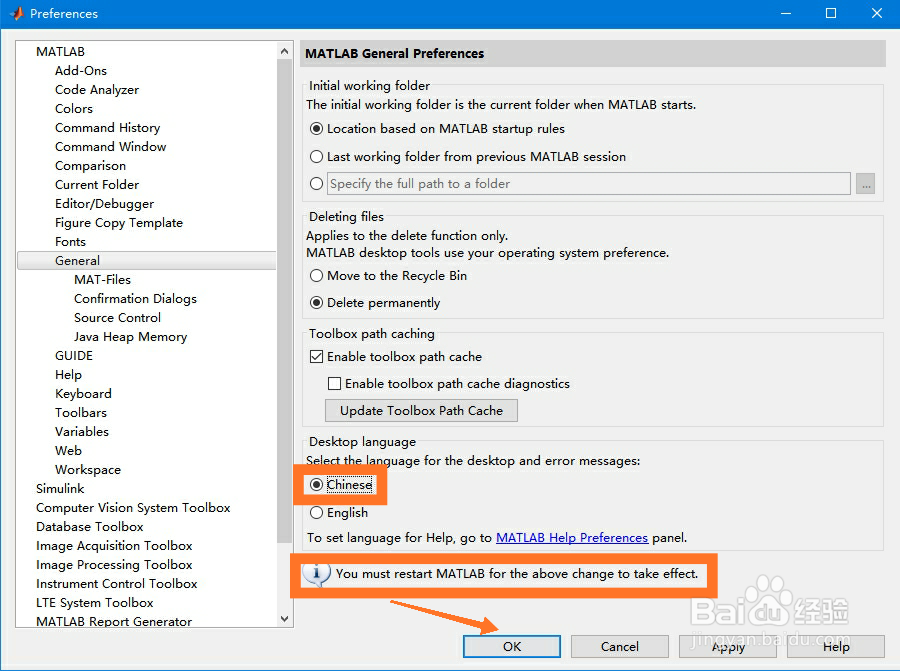The width and height of the screenshot is (900, 671).
Task: Open Web preferences
Action: [68, 451]
